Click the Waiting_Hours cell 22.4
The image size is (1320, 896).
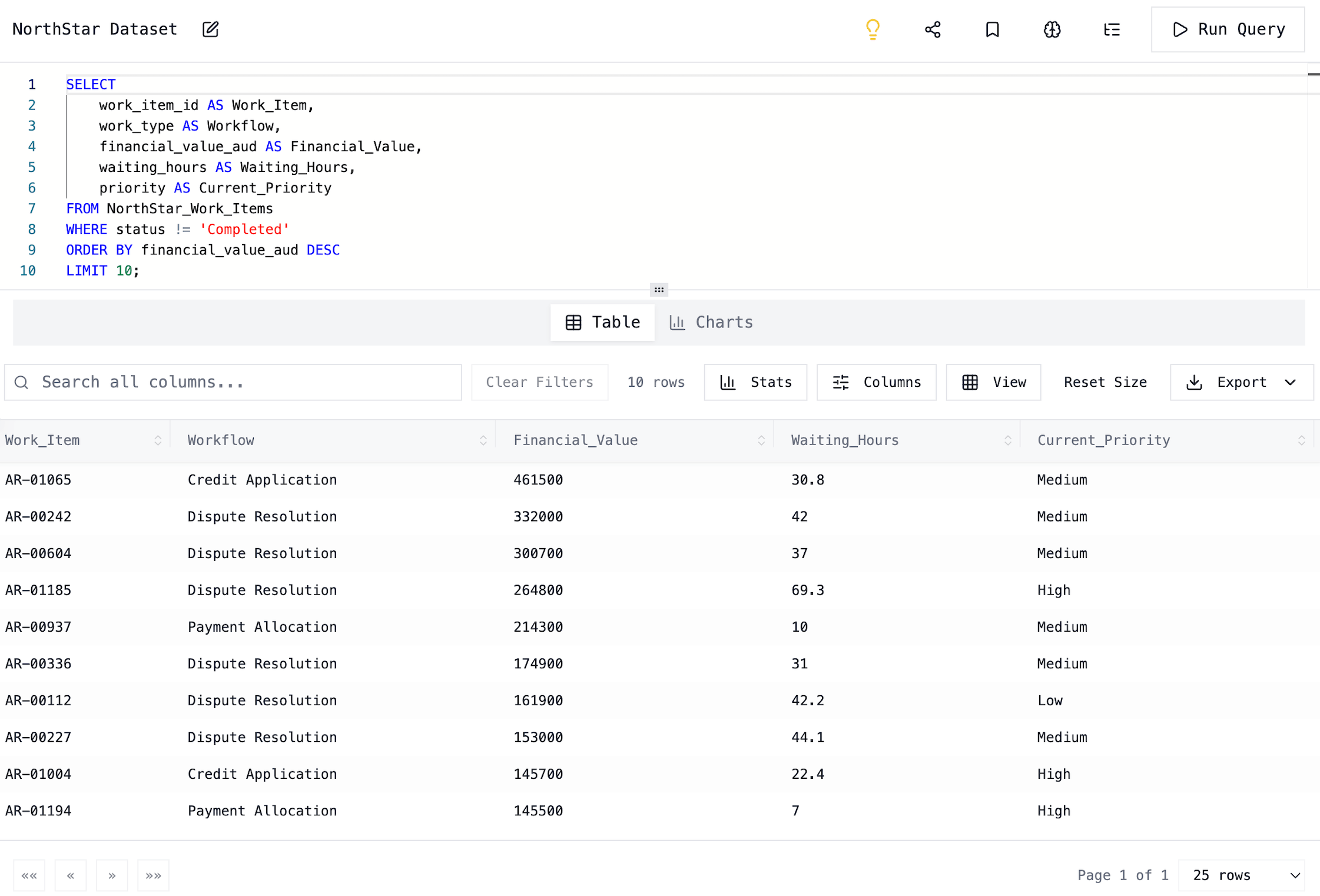click(808, 774)
